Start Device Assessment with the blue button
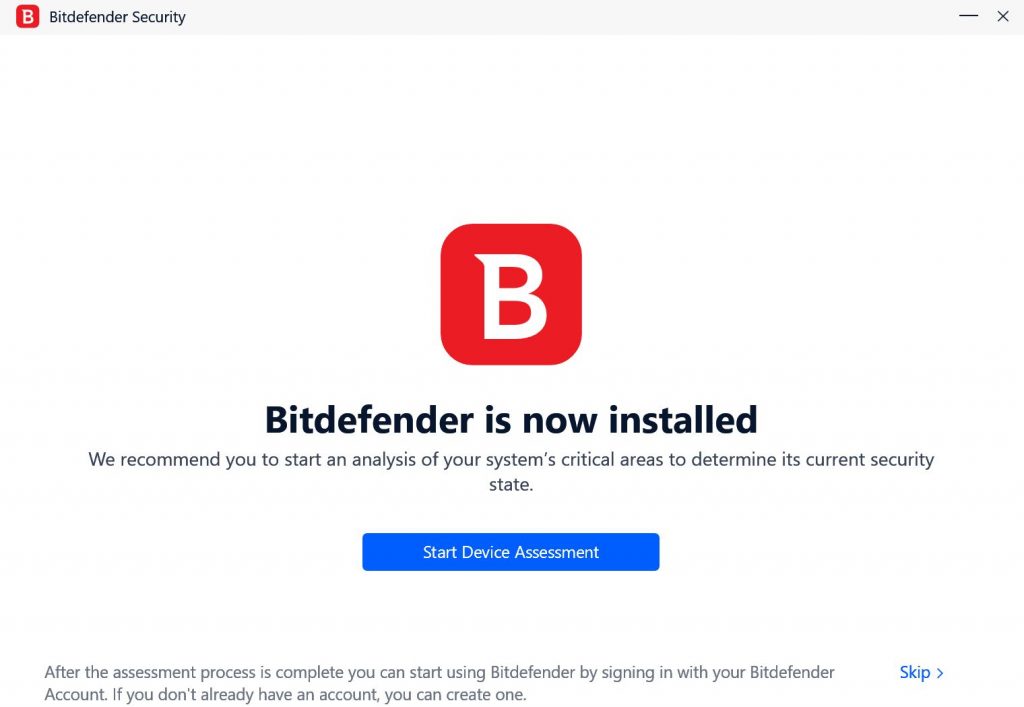 [511, 551]
